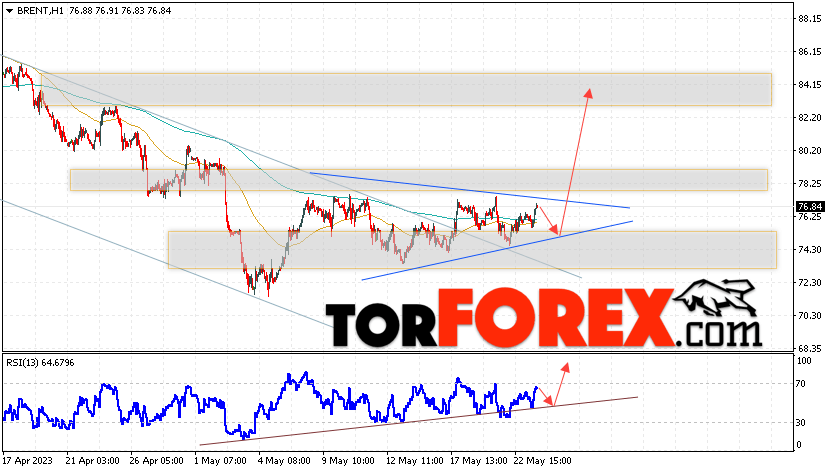The image size is (833, 472).
Task: Click the RSI 0 level label
Action: pyautogui.click(x=800, y=445)
